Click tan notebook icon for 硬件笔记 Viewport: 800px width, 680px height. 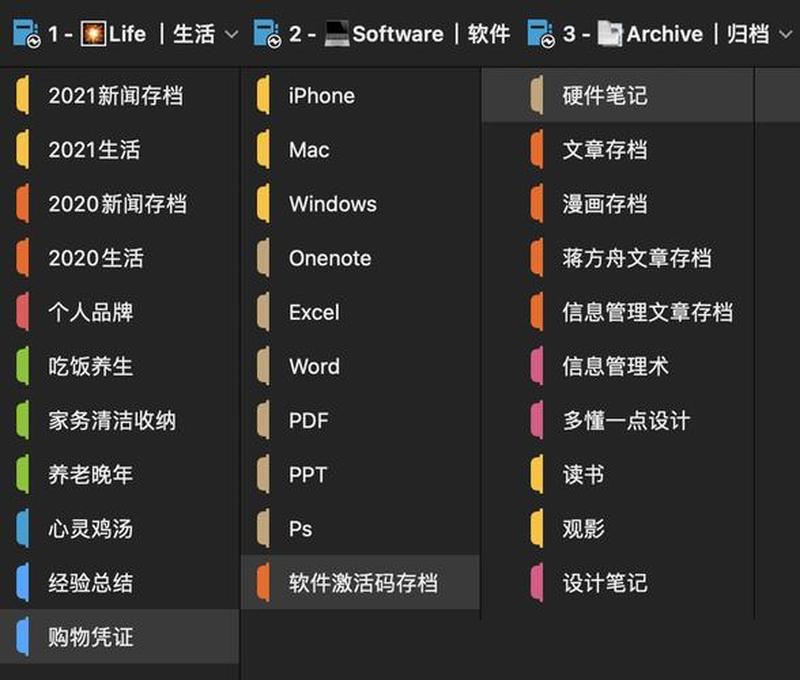point(537,94)
